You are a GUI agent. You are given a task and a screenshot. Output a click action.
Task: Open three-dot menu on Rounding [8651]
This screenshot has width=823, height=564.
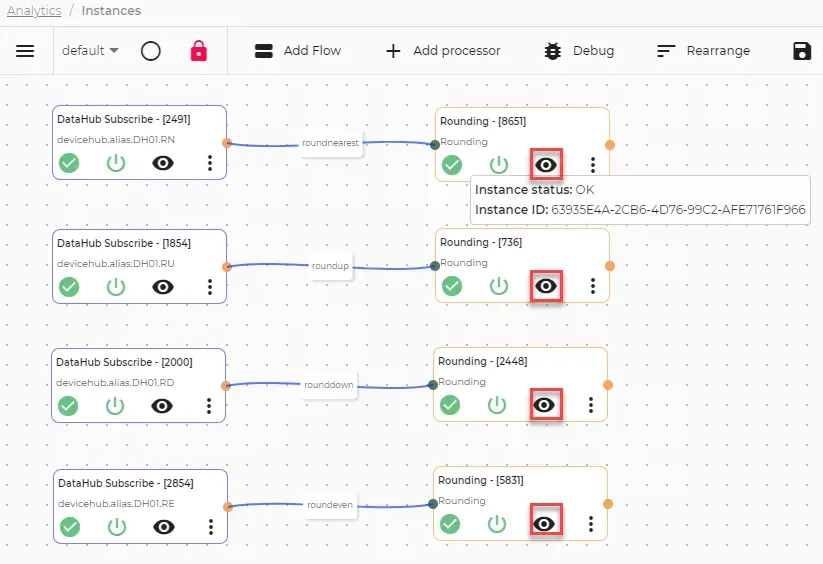(593, 165)
